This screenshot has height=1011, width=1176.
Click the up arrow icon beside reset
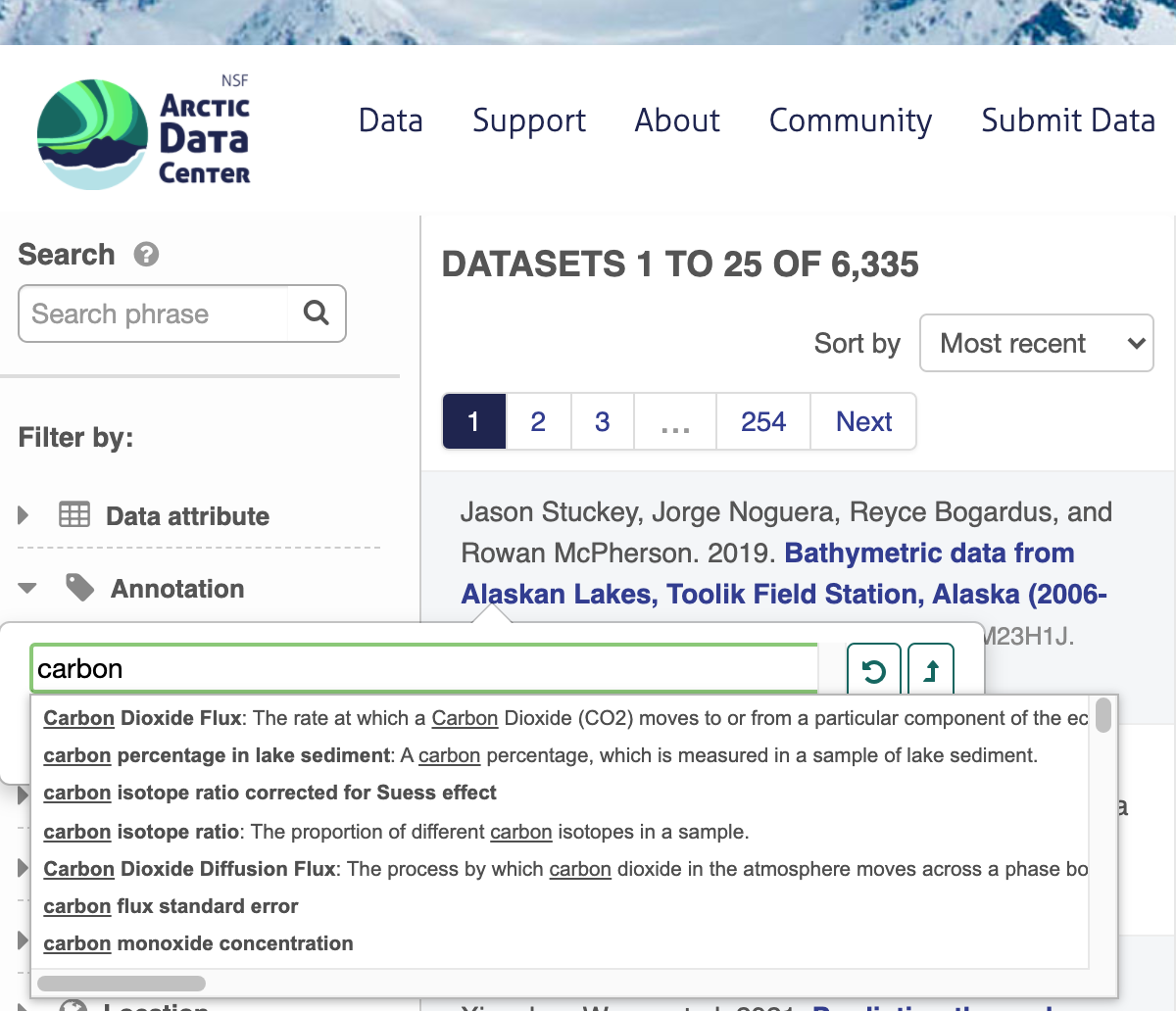(931, 671)
